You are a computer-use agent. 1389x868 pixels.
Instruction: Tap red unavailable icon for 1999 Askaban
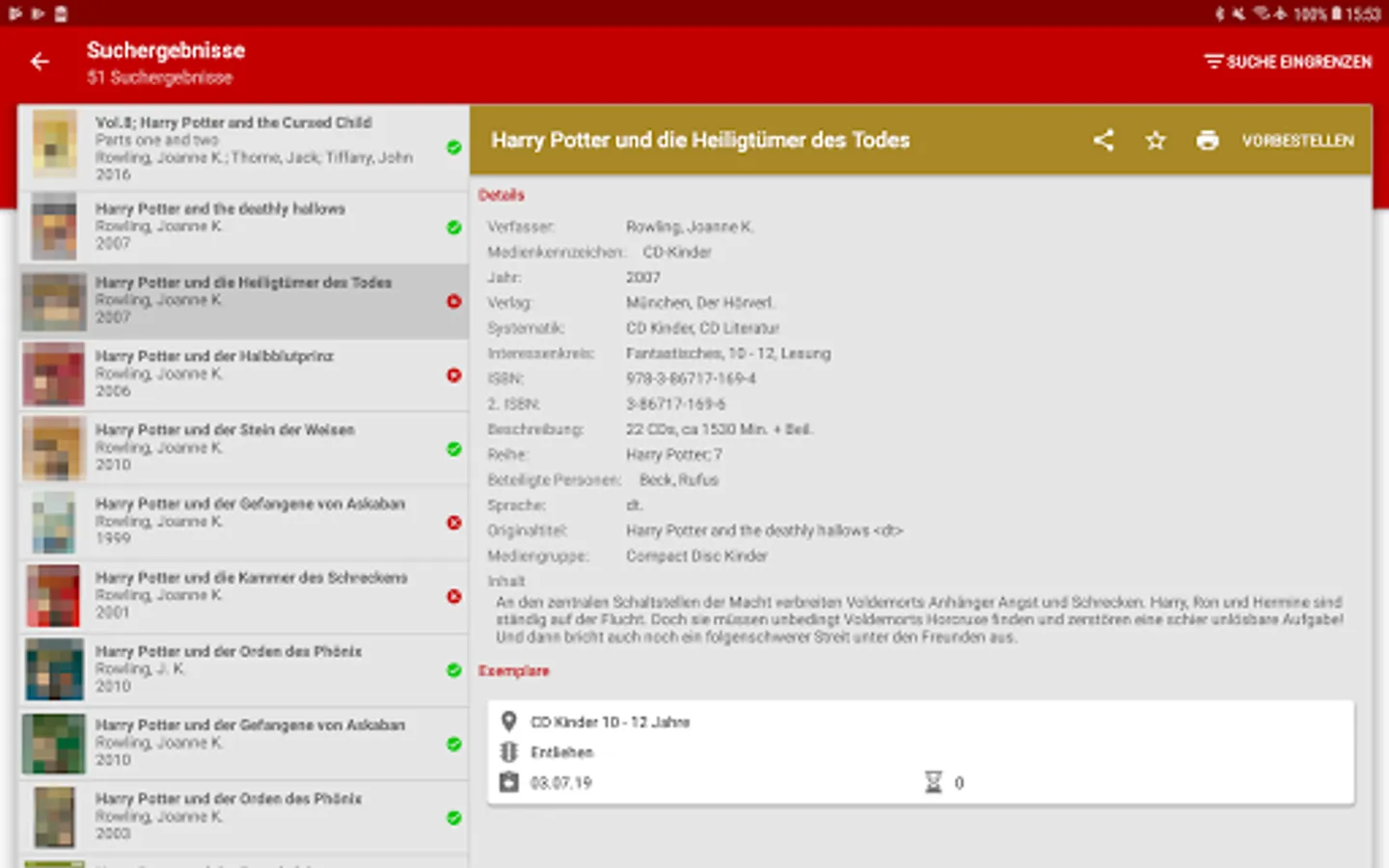coord(454,523)
